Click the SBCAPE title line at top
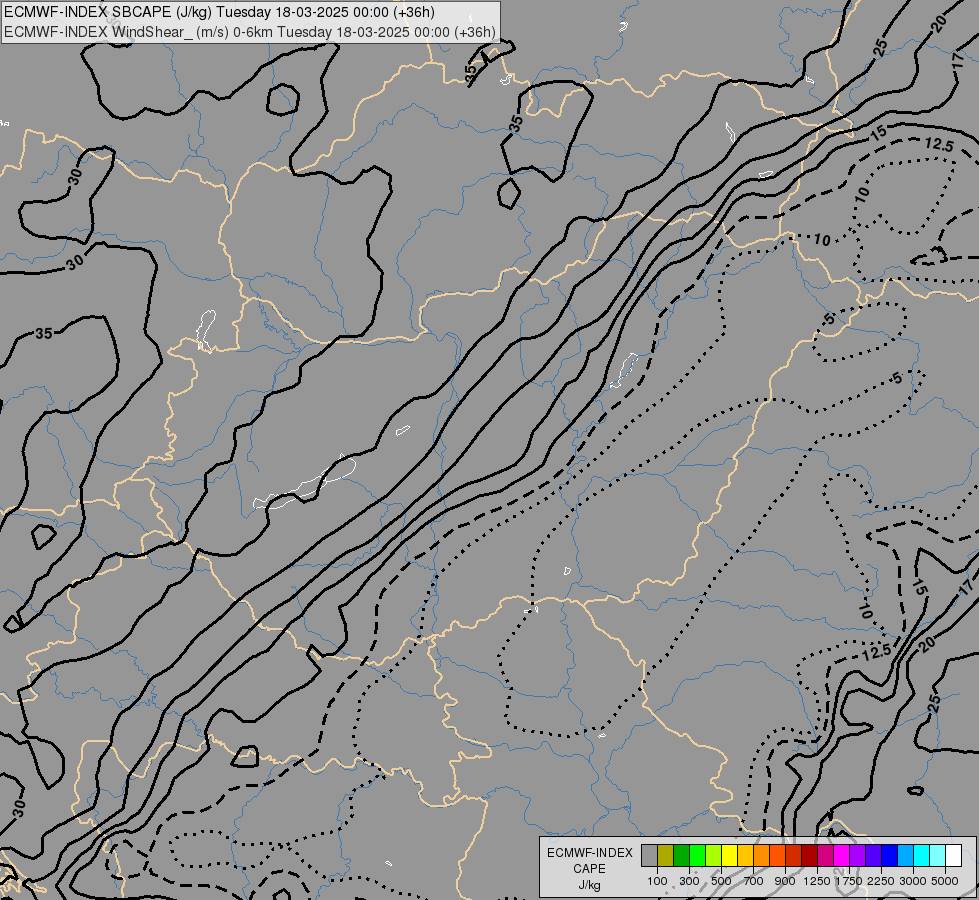The image size is (979, 900). tap(219, 12)
